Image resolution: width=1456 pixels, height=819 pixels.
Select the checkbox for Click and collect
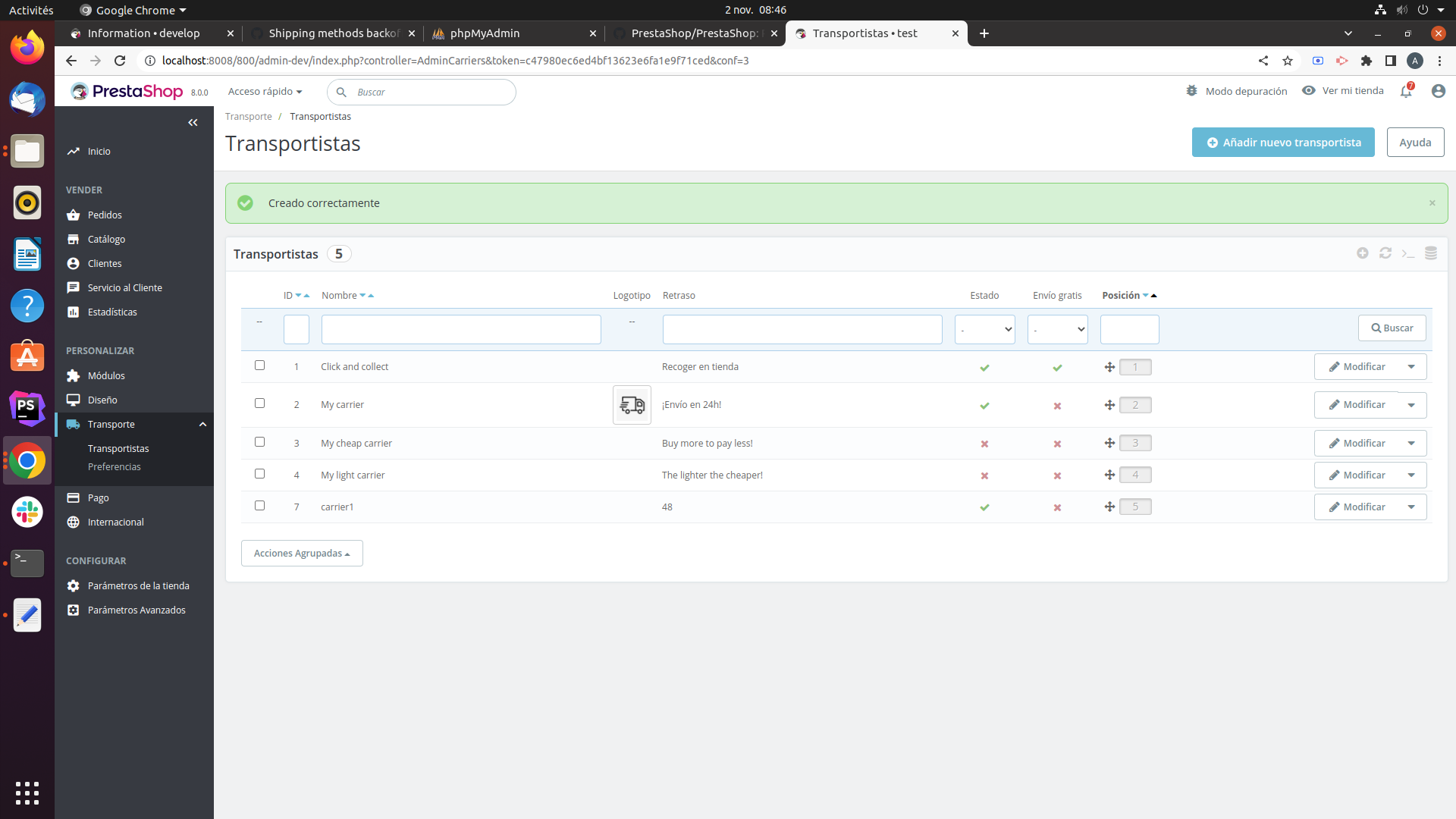click(259, 365)
